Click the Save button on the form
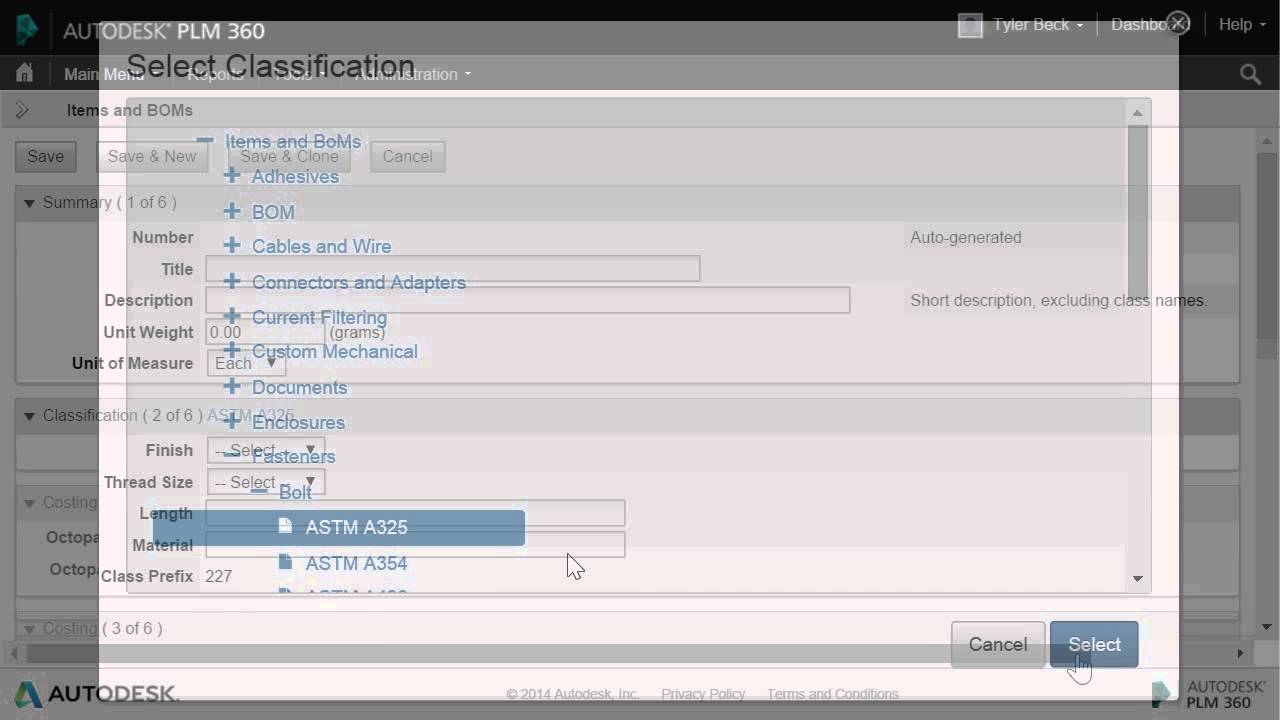1280x720 pixels. (46, 156)
